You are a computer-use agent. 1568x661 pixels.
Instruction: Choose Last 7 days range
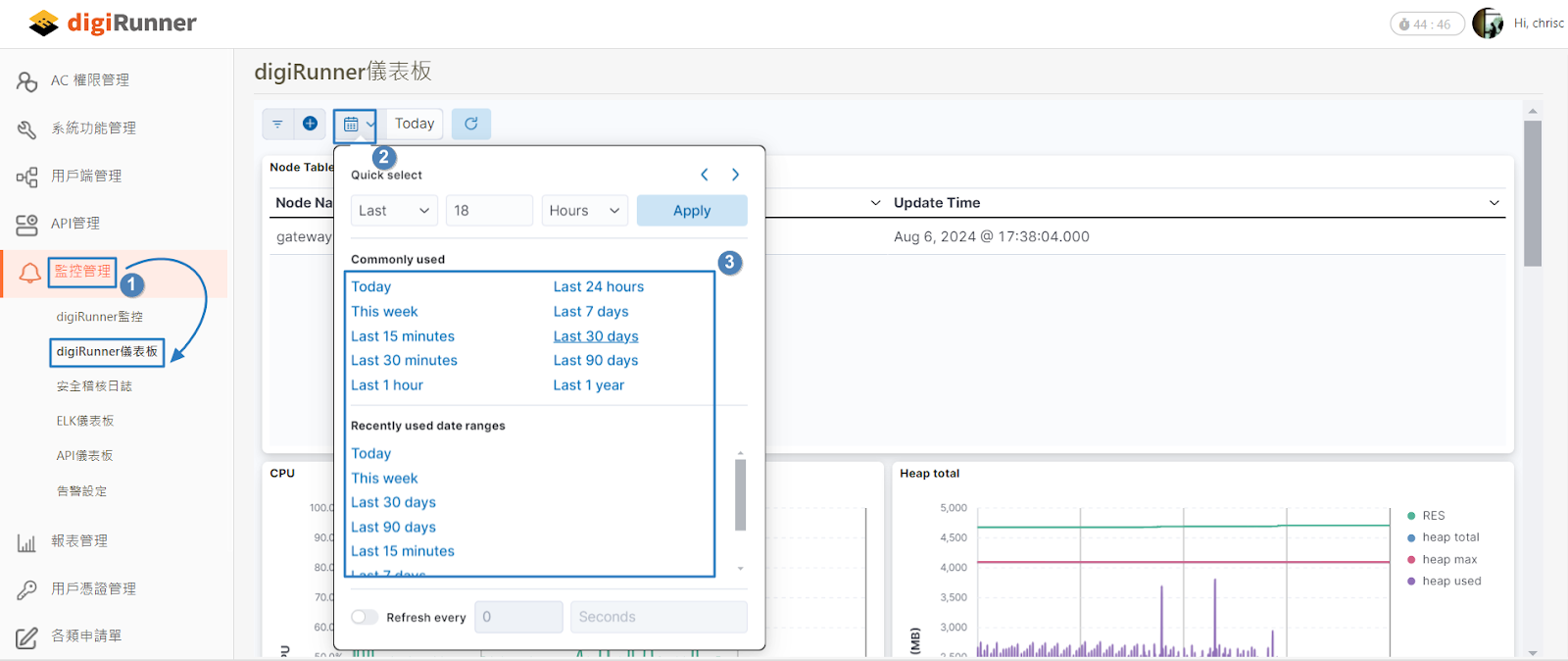tap(591, 311)
